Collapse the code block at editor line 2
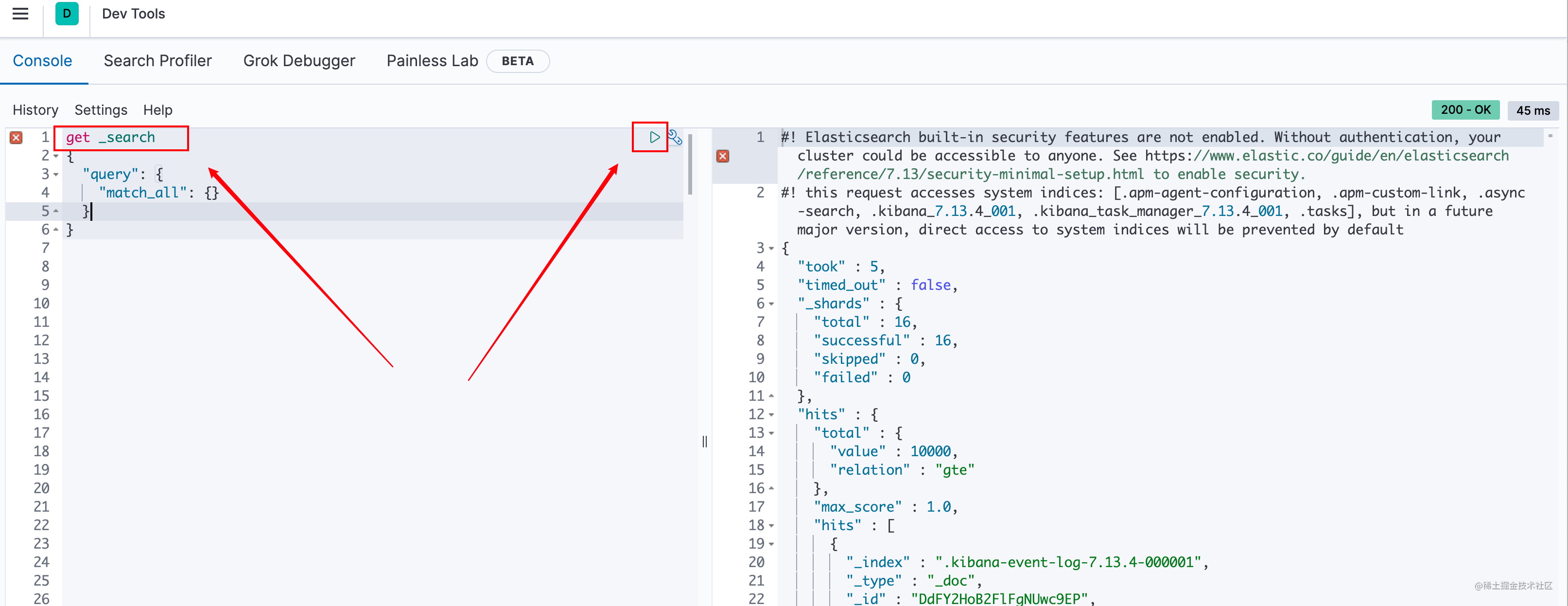The height and width of the screenshot is (606, 1568). [x=56, y=157]
